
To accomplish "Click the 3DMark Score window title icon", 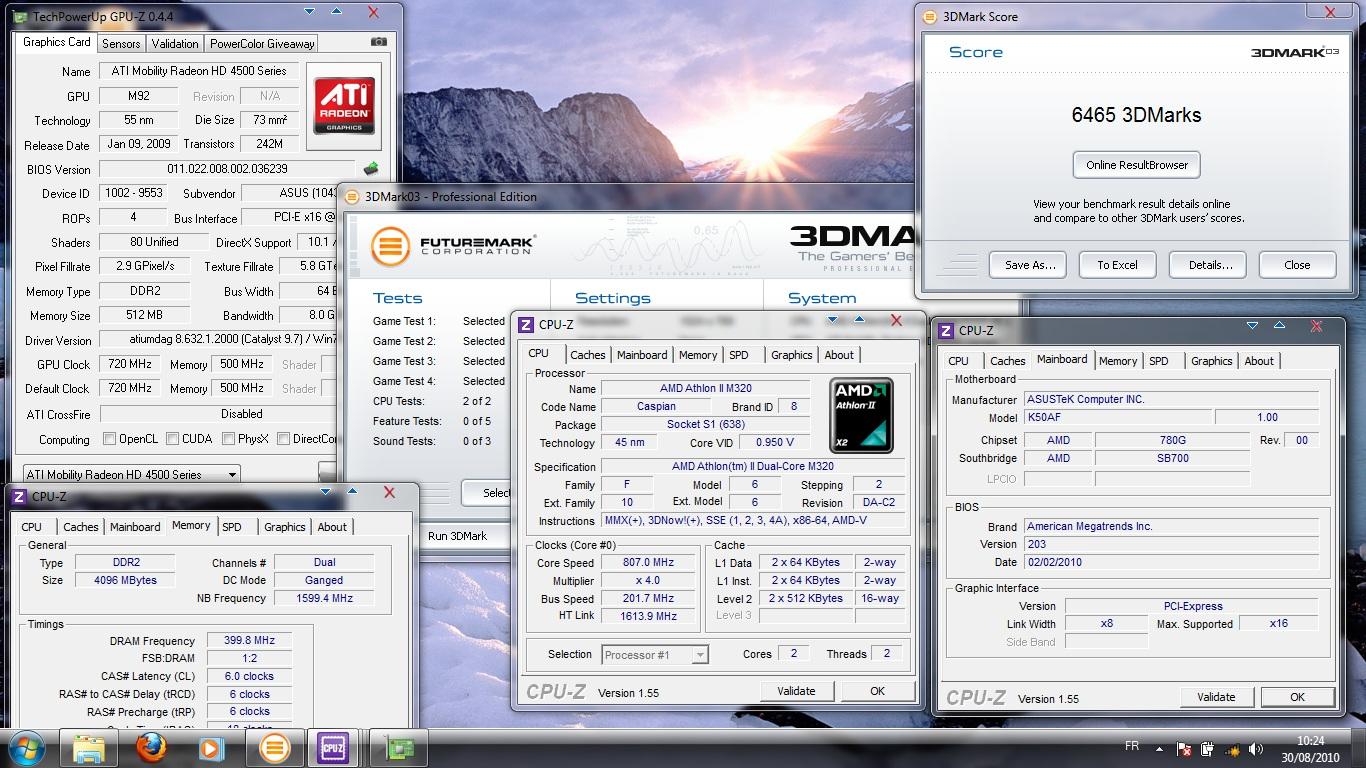I will (x=928, y=17).
